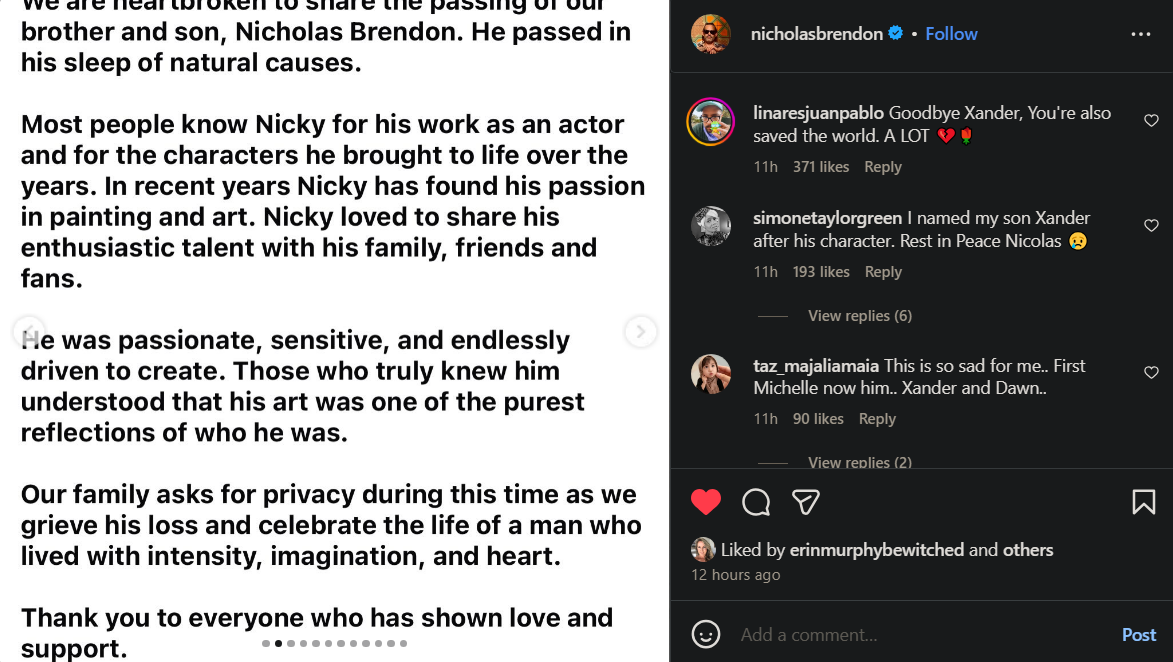This screenshot has width=1173, height=662.
Task: Open the comment bubble icon
Action: point(756,502)
